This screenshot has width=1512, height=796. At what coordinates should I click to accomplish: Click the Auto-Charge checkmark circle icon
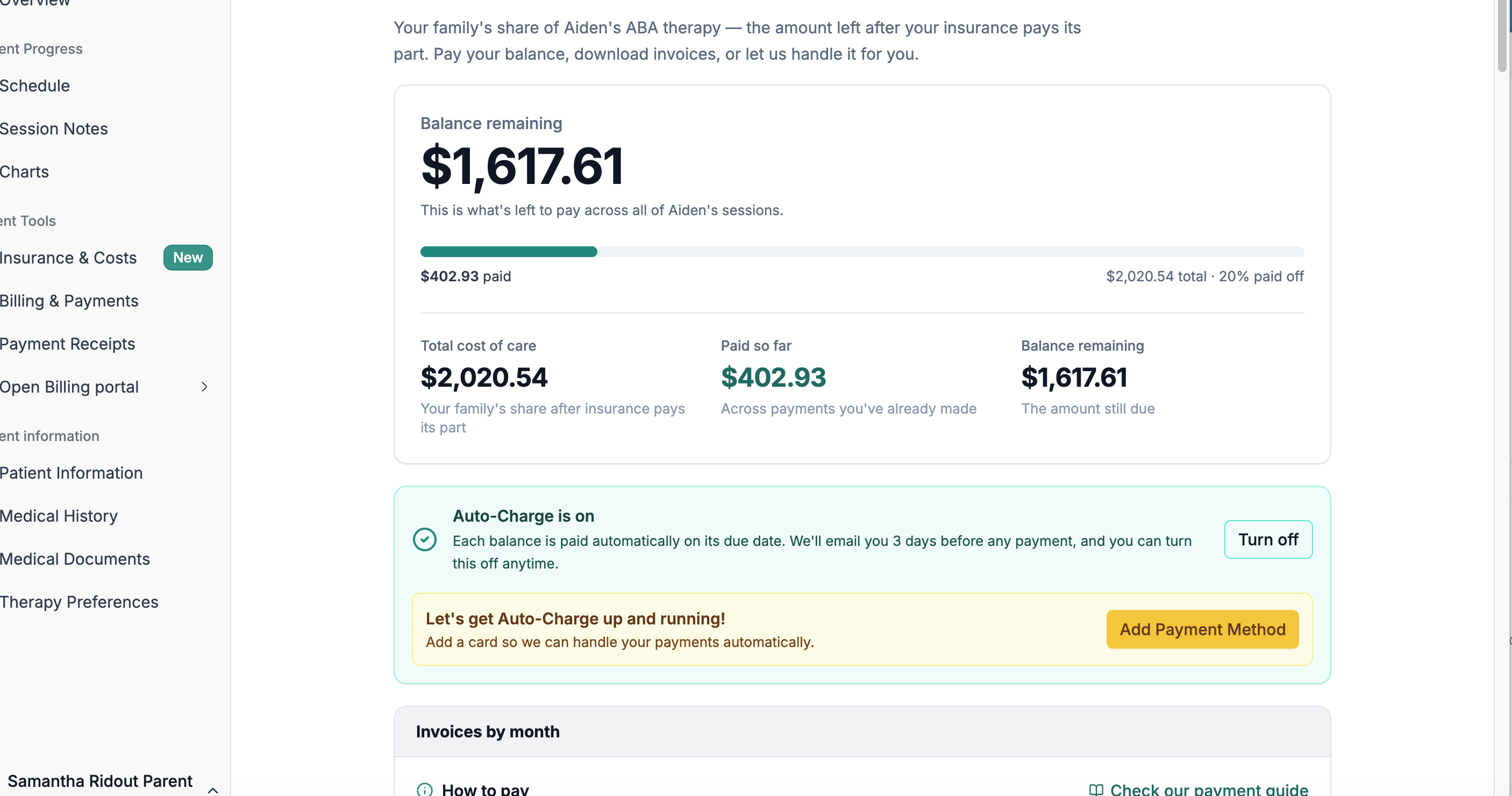pyautogui.click(x=424, y=539)
